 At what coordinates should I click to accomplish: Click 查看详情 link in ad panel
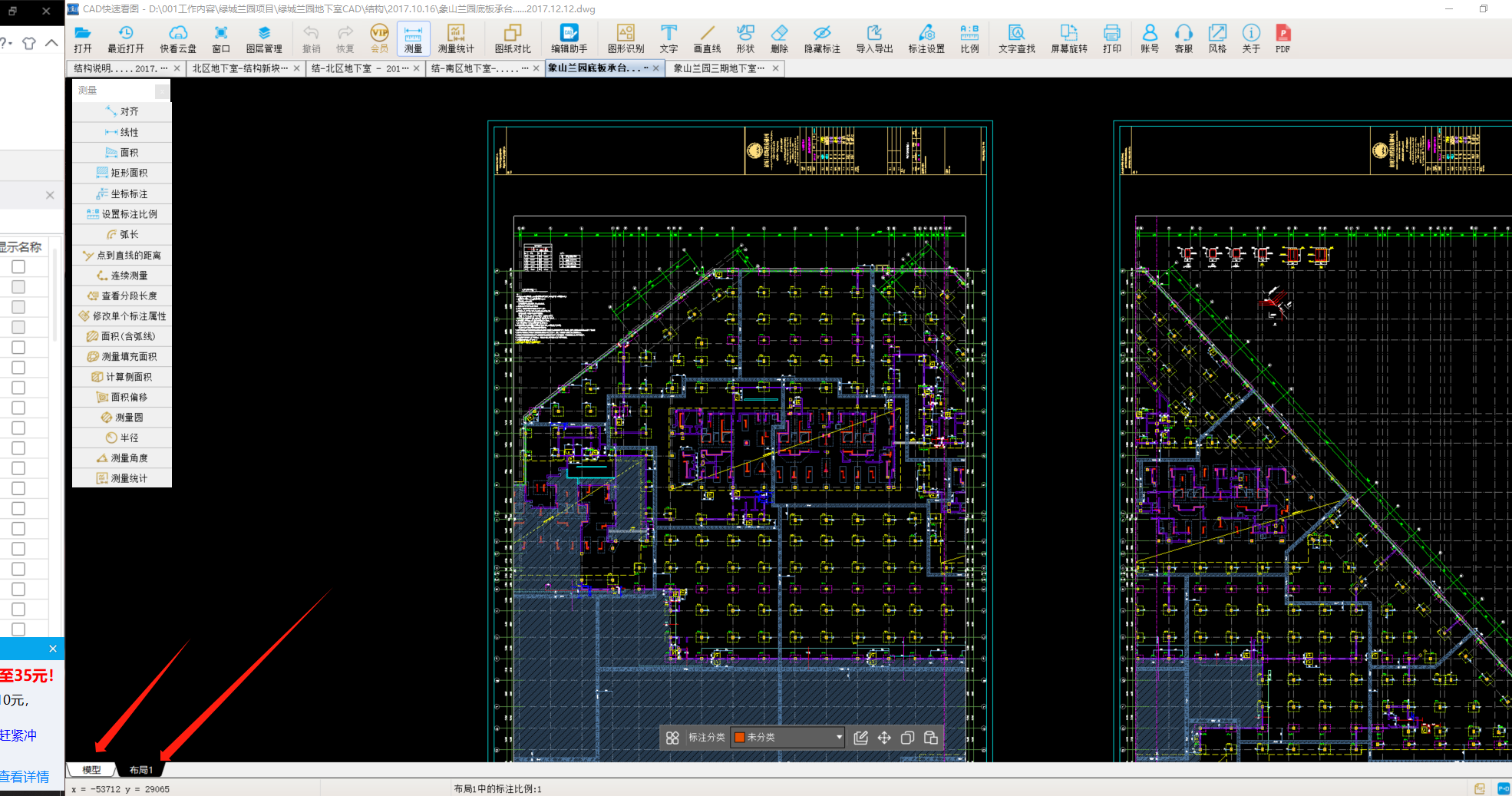pyautogui.click(x=25, y=777)
